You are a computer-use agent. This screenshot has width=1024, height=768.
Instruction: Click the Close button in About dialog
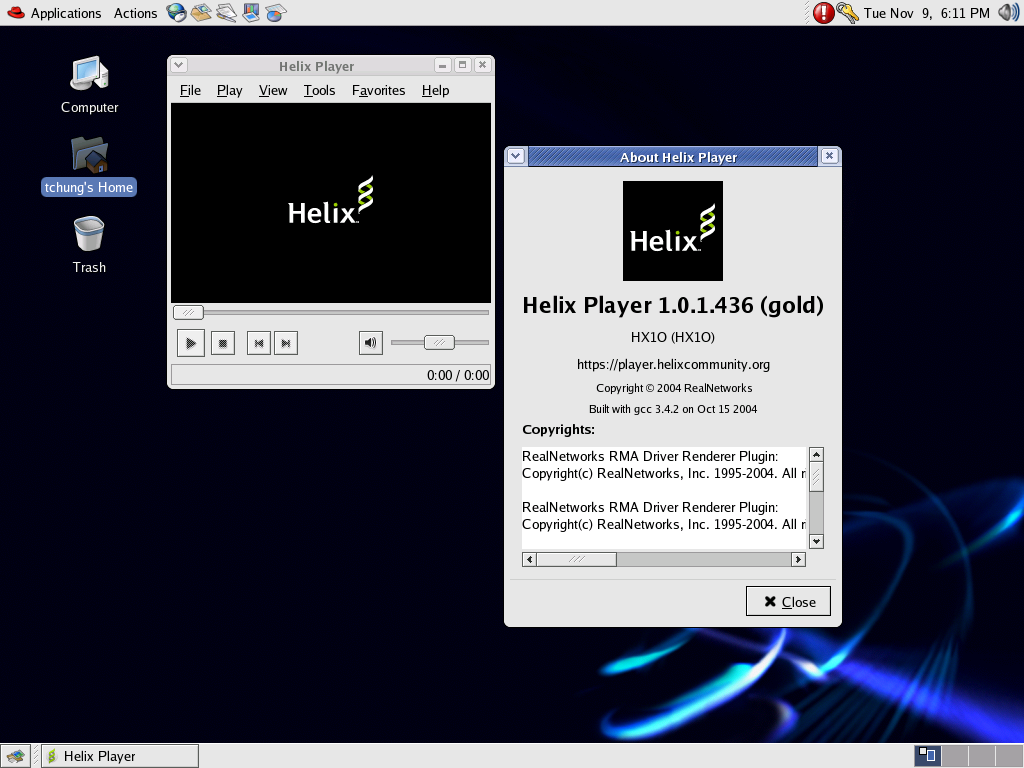pyautogui.click(x=788, y=601)
